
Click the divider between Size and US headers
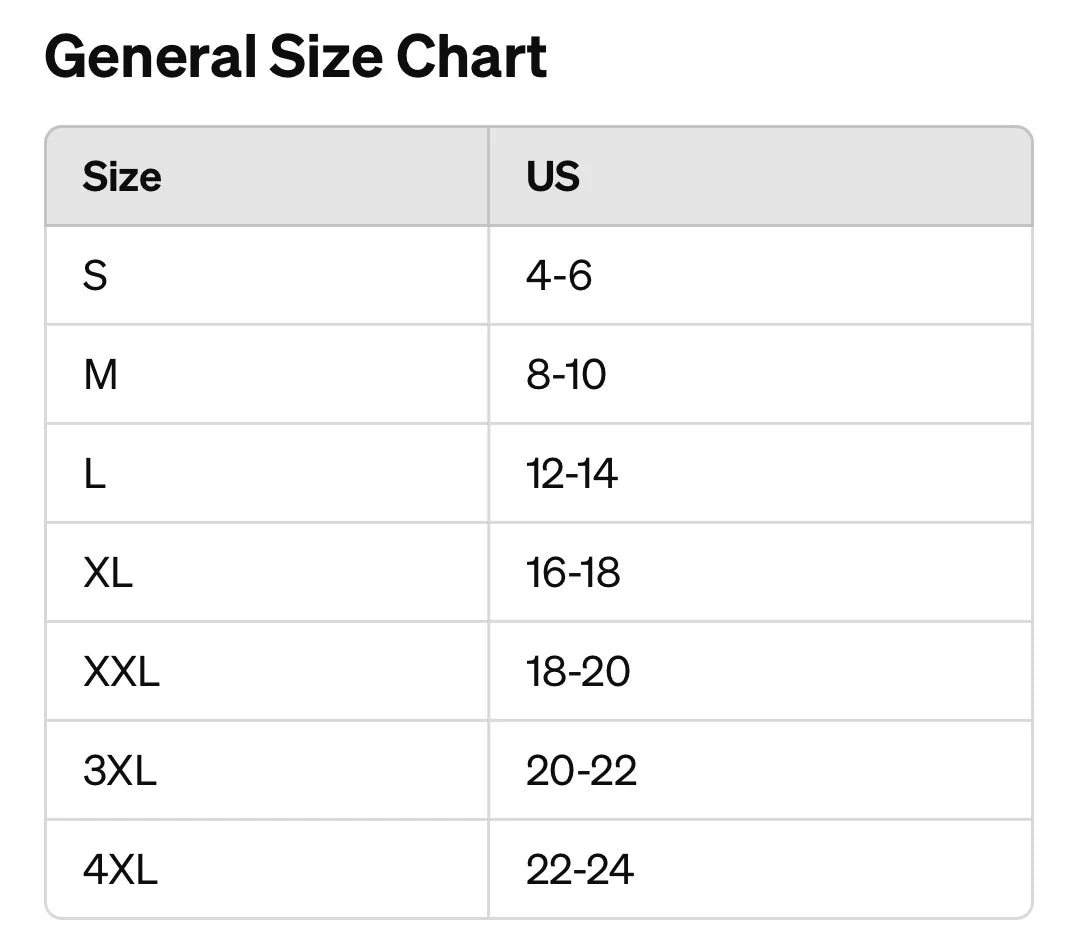point(488,177)
